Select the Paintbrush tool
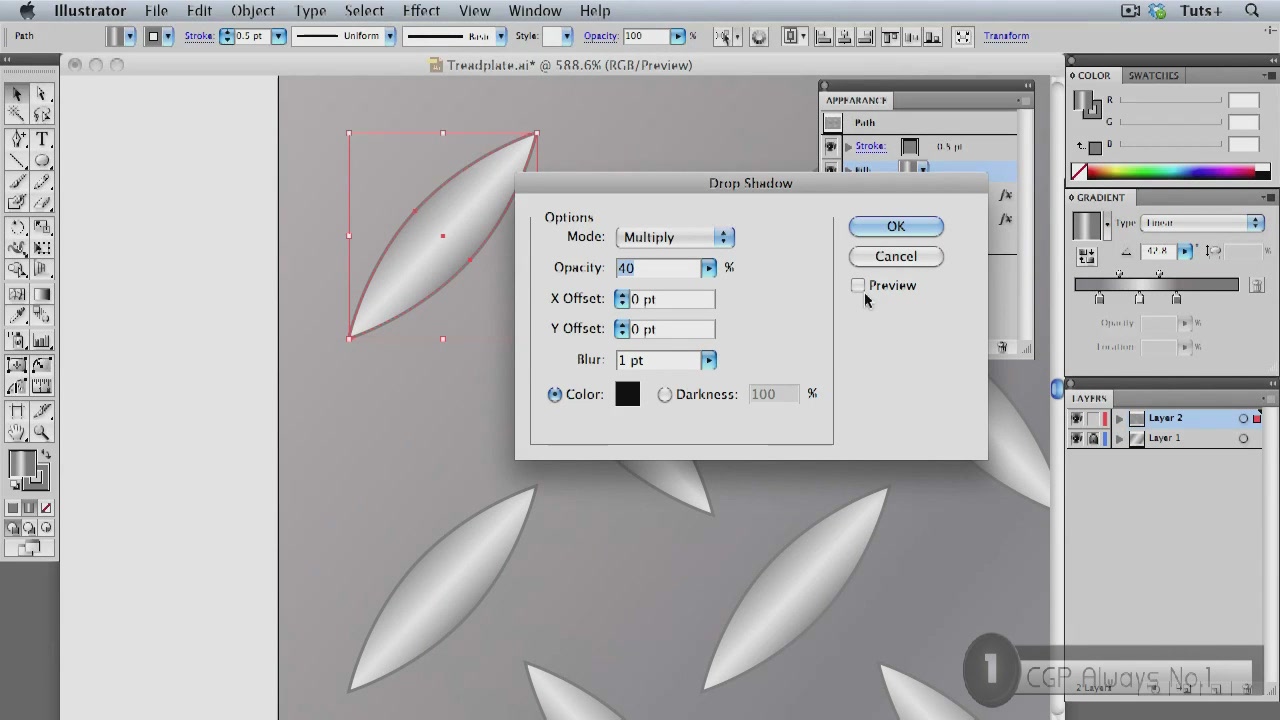The width and height of the screenshot is (1280, 720). (17, 182)
